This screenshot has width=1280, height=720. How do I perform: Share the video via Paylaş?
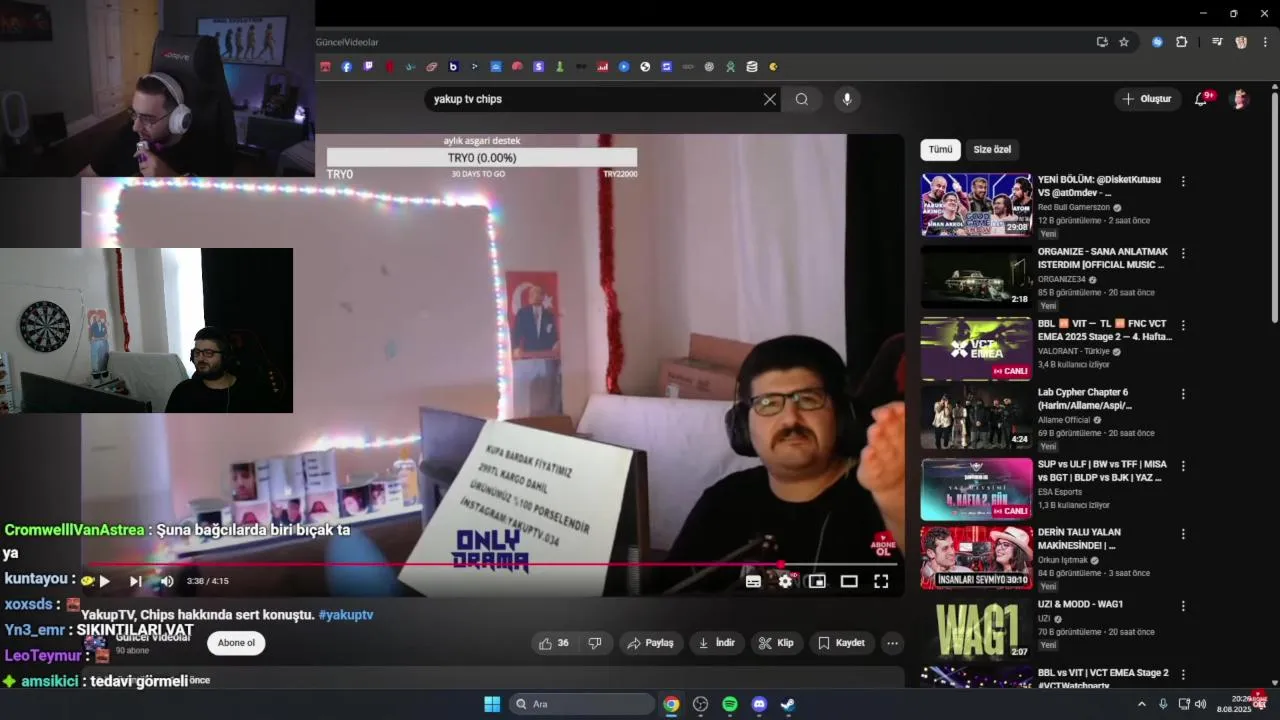click(650, 643)
